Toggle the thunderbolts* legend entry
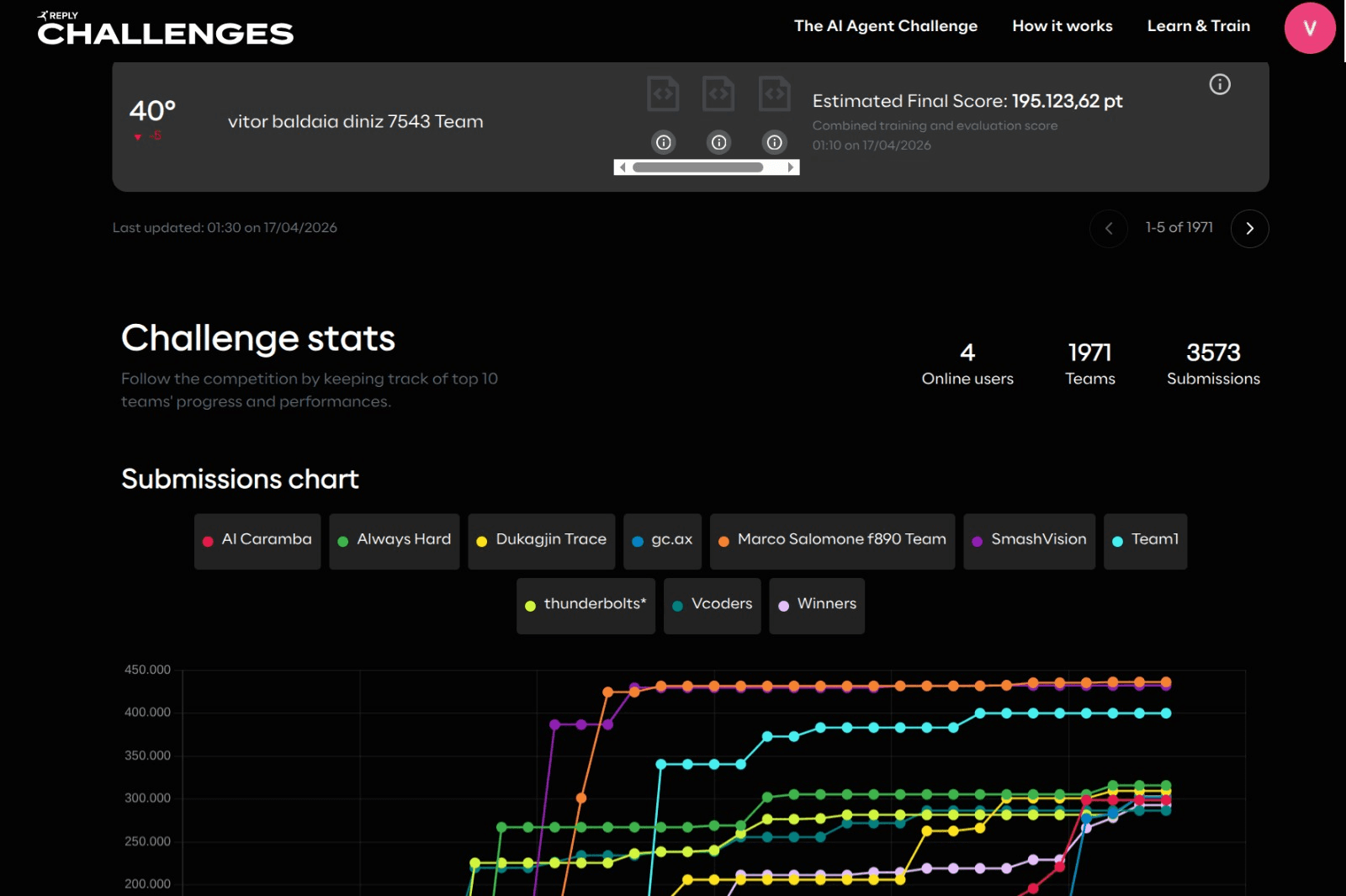Image resolution: width=1346 pixels, height=896 pixels. click(586, 606)
